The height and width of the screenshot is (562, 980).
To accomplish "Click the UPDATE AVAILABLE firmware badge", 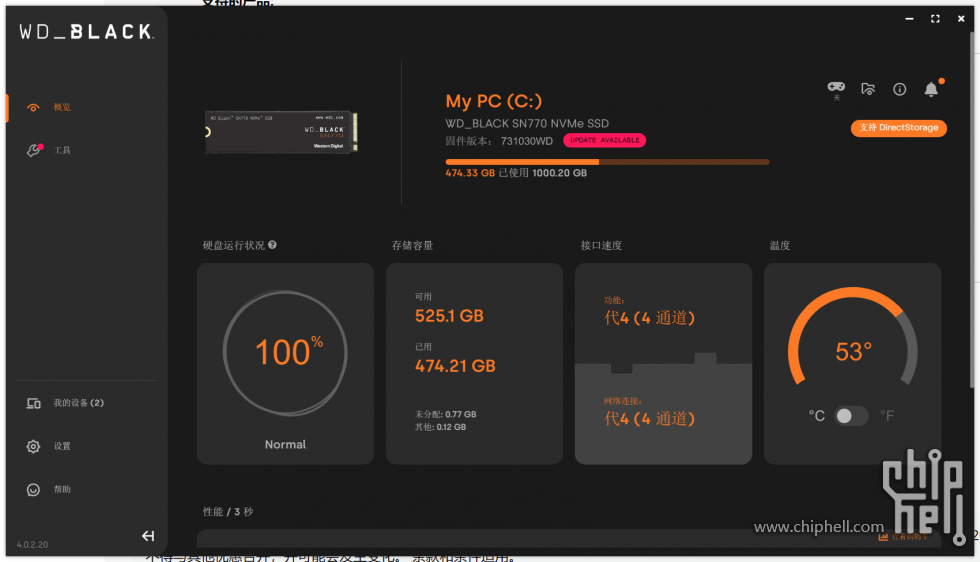I will (604, 141).
